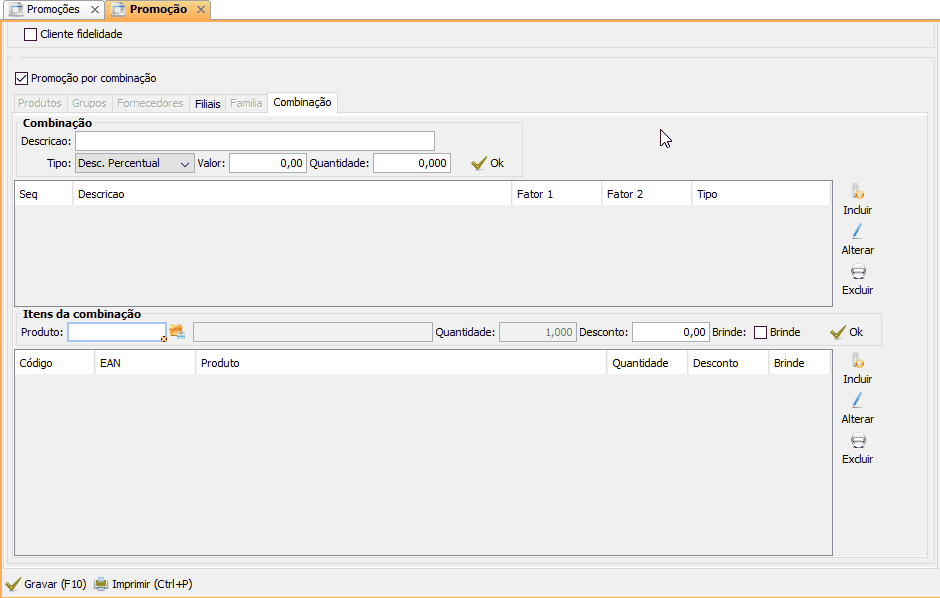The image size is (940, 598).
Task: Click the Imprimir (Ctrl+P) printer button
Action: [143, 584]
